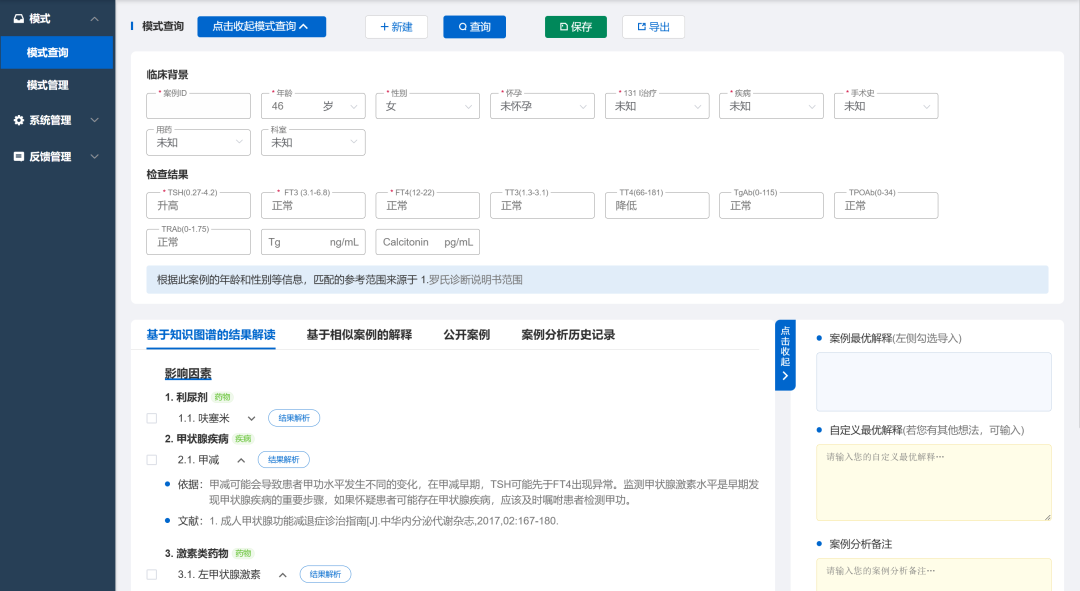Viewport: 1080px width, 591px height.
Task: Click the TSH result field showing 升高
Action: [x=198, y=206]
